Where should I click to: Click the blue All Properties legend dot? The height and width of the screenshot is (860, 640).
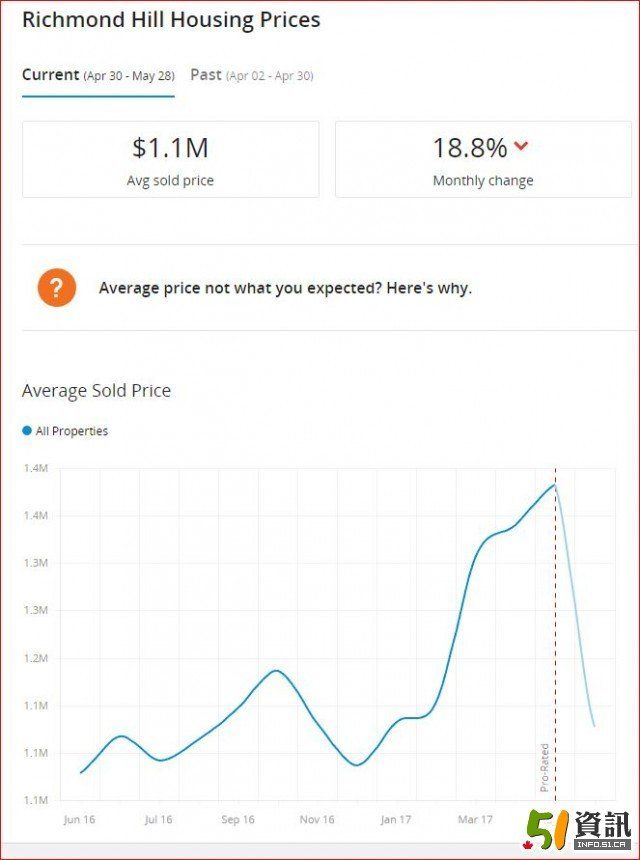tap(27, 431)
